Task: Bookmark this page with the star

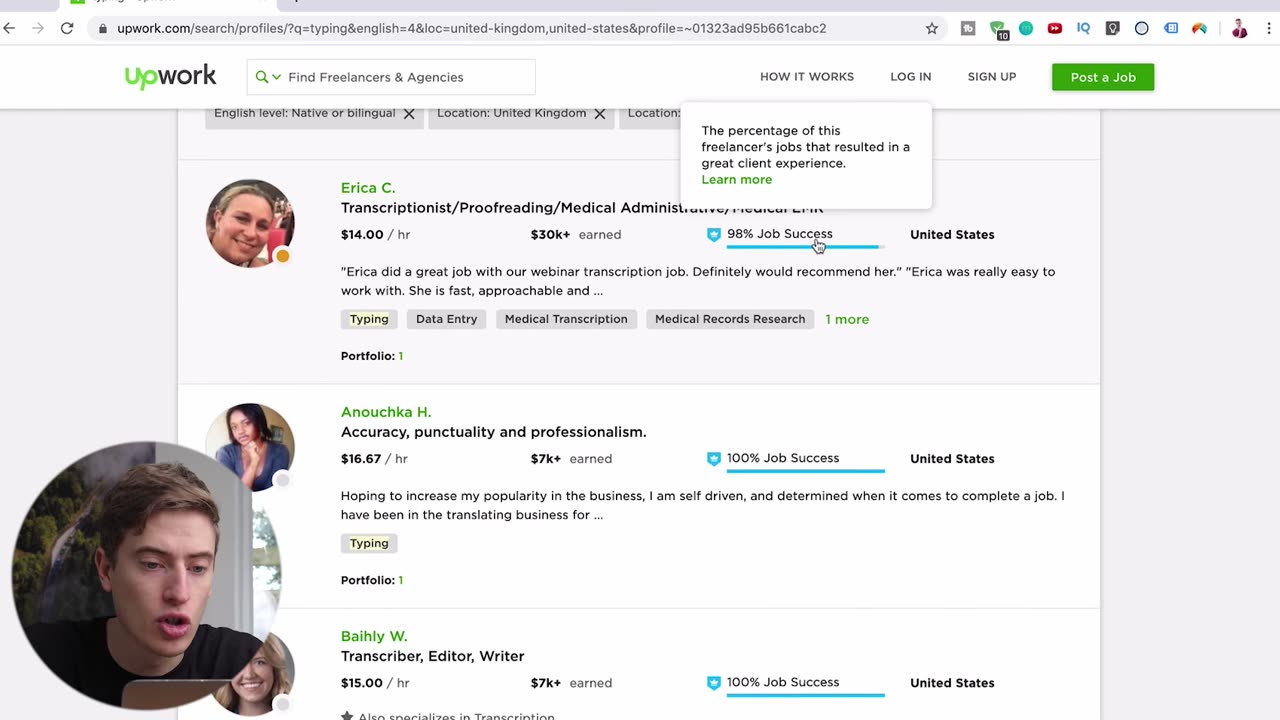Action: point(932,28)
